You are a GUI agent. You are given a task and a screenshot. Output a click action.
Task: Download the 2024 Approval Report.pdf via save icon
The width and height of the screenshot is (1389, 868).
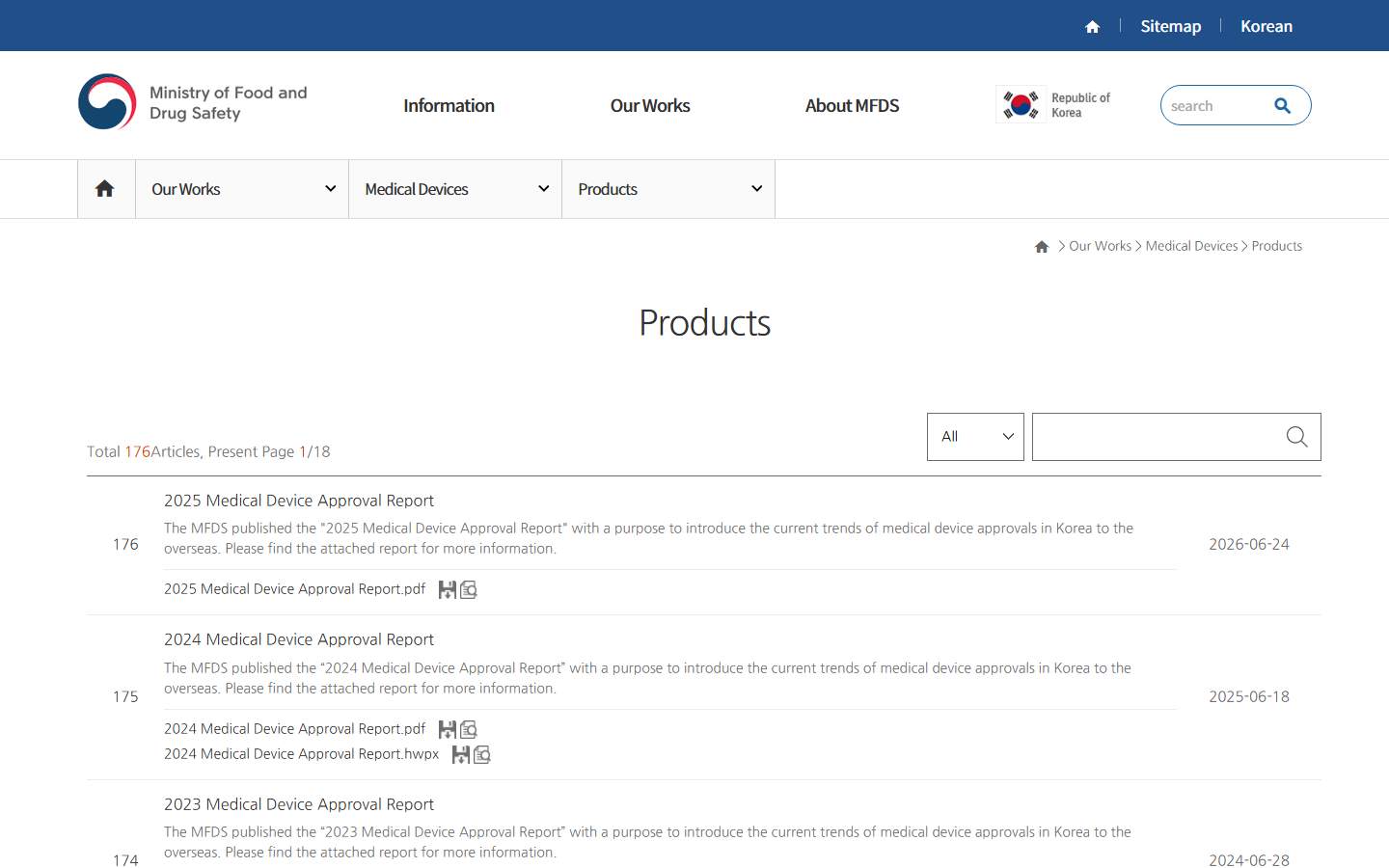(x=447, y=729)
